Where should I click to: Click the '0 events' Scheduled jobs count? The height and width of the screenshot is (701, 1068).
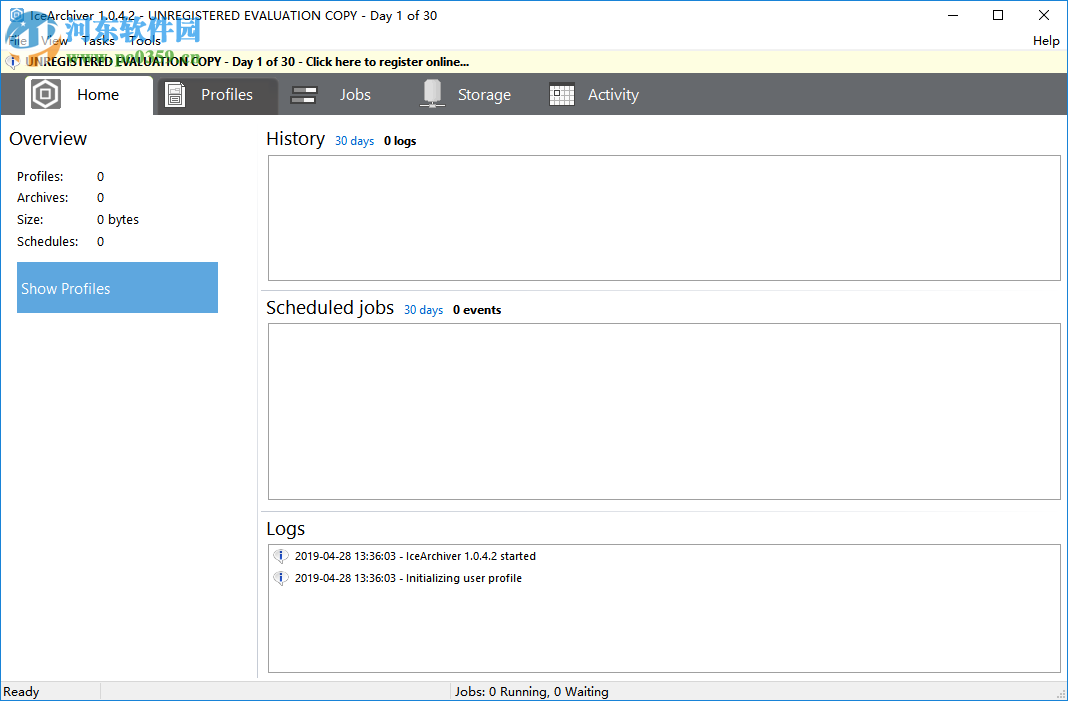[x=477, y=310]
